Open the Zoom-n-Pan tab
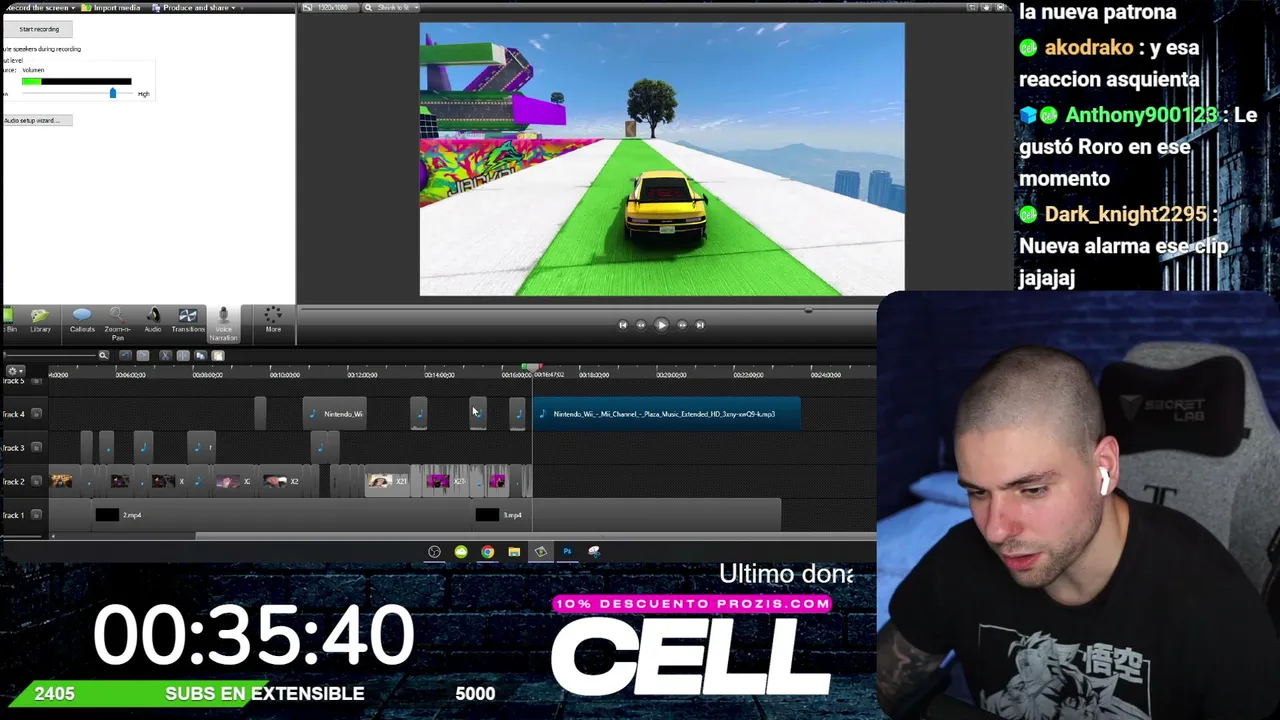The image size is (1280, 720). pyautogui.click(x=117, y=324)
